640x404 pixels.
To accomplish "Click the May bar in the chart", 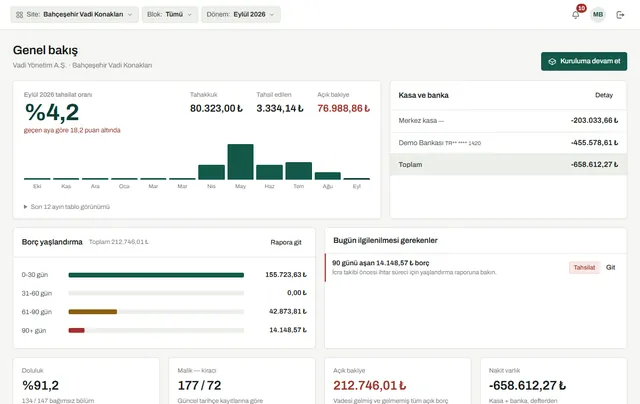I will 240,162.
